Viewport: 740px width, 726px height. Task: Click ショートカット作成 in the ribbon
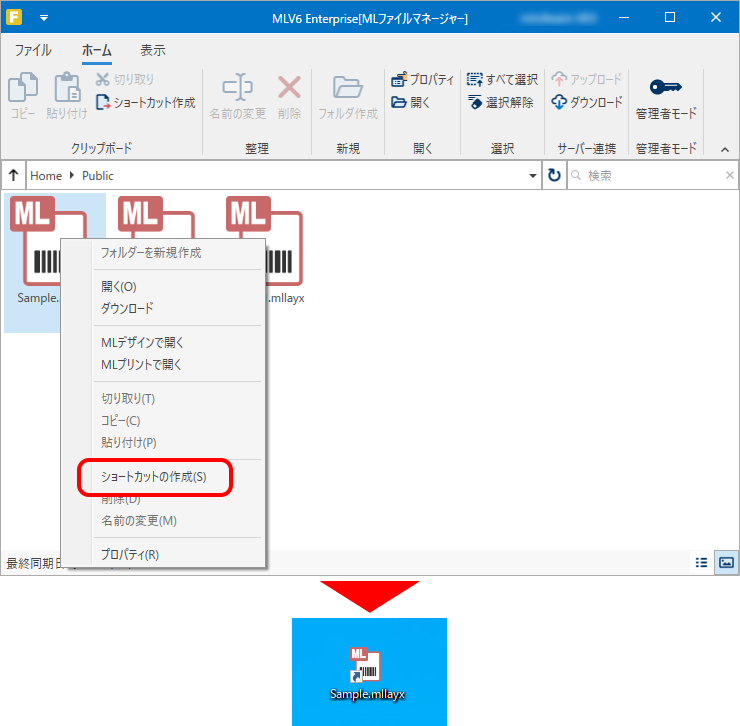(146, 102)
